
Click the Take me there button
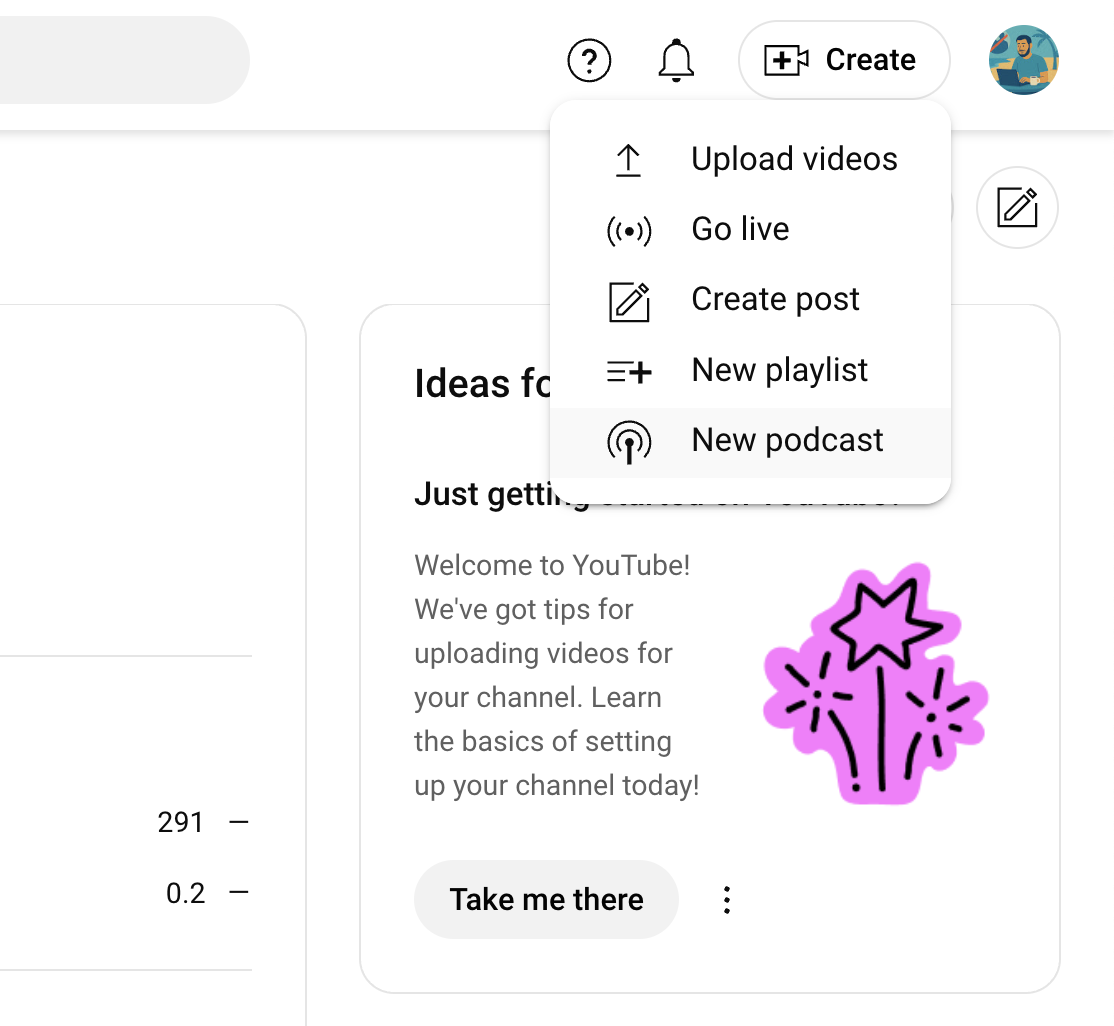[546, 900]
